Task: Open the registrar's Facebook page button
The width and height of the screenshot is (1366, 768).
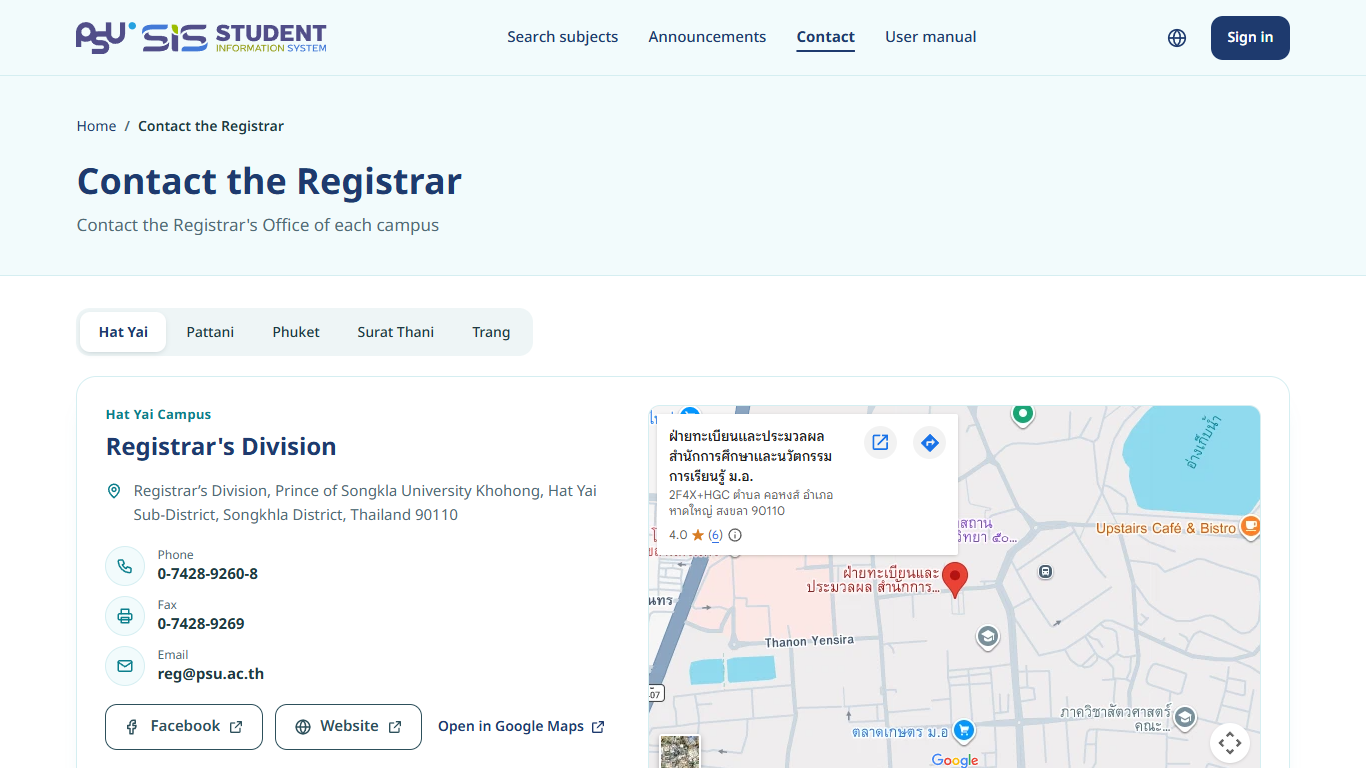Action: point(184,727)
